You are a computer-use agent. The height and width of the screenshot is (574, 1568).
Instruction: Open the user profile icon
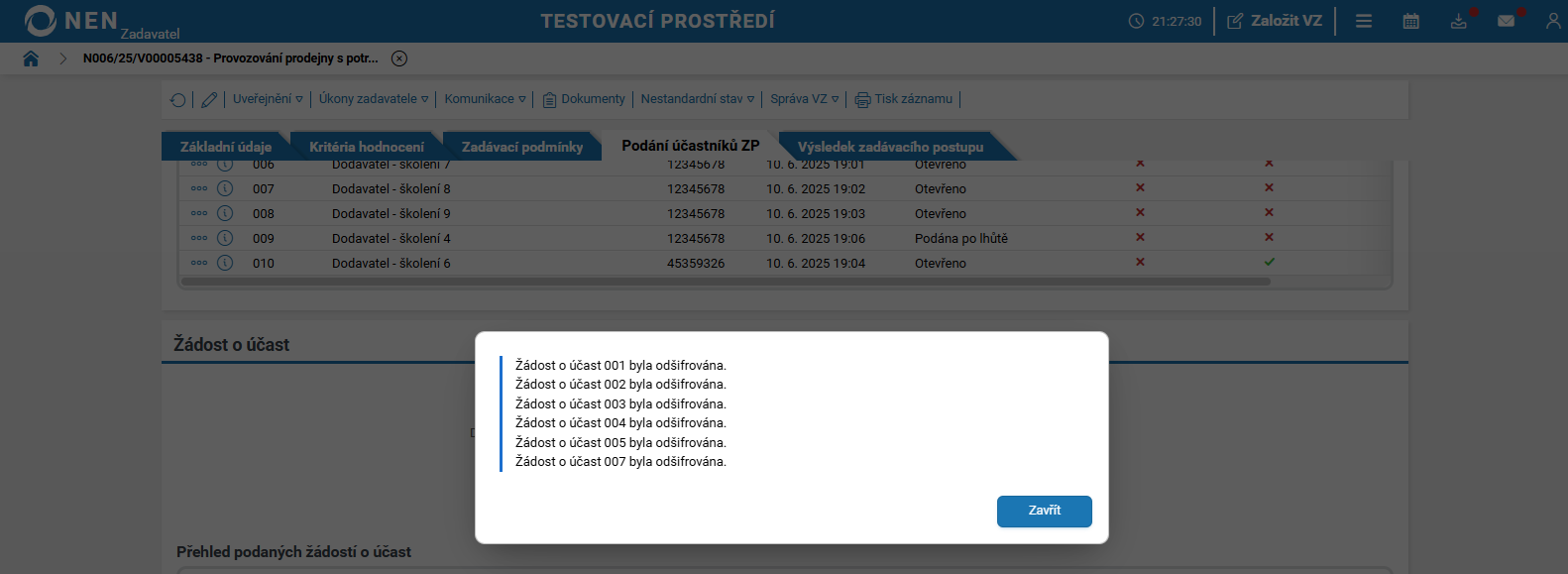click(x=1553, y=21)
